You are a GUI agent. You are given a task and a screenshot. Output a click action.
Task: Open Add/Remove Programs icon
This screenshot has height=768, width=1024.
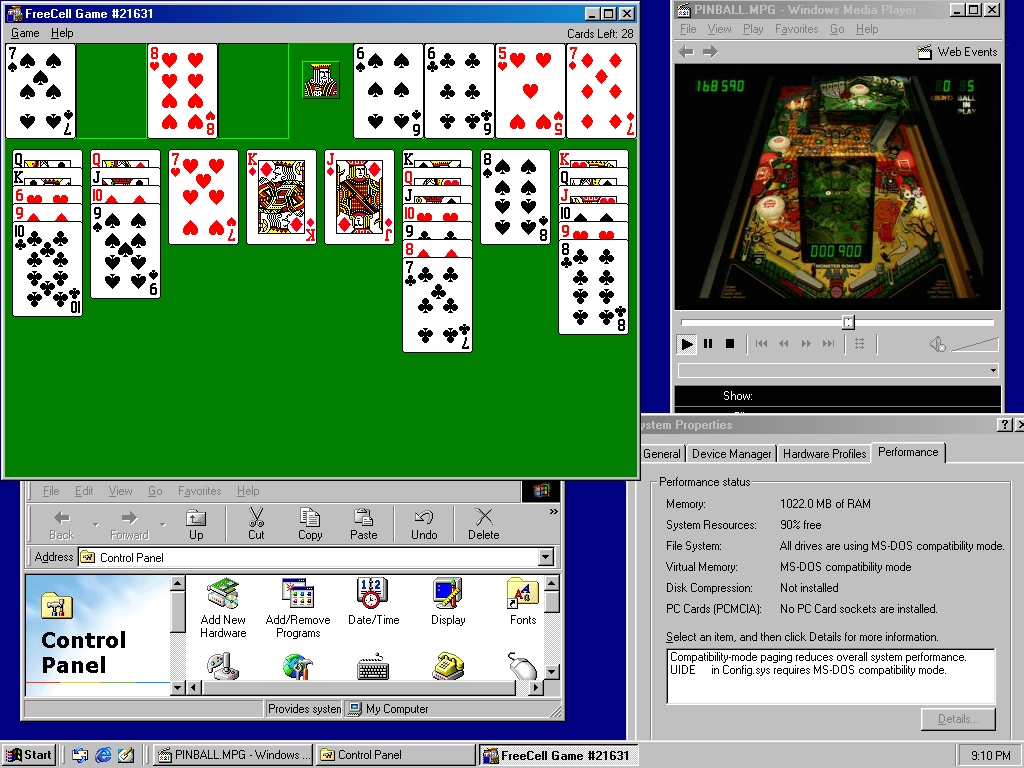(x=298, y=608)
